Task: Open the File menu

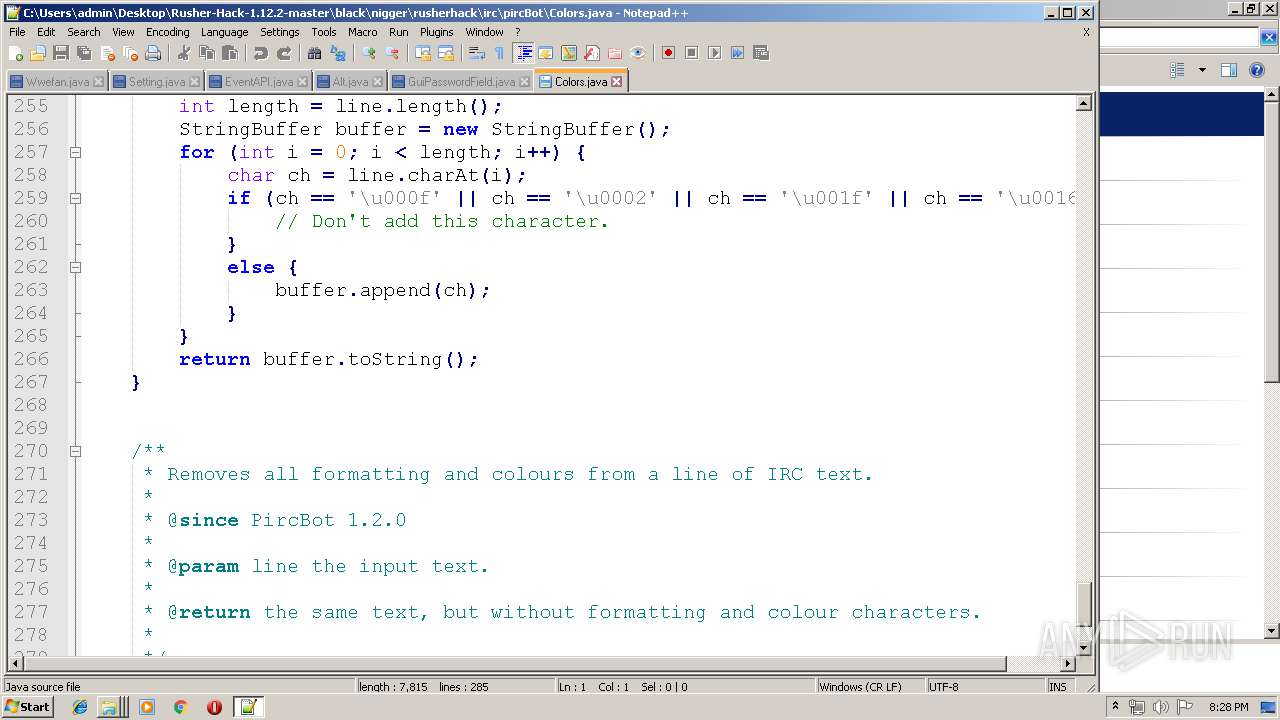Action: [x=17, y=32]
